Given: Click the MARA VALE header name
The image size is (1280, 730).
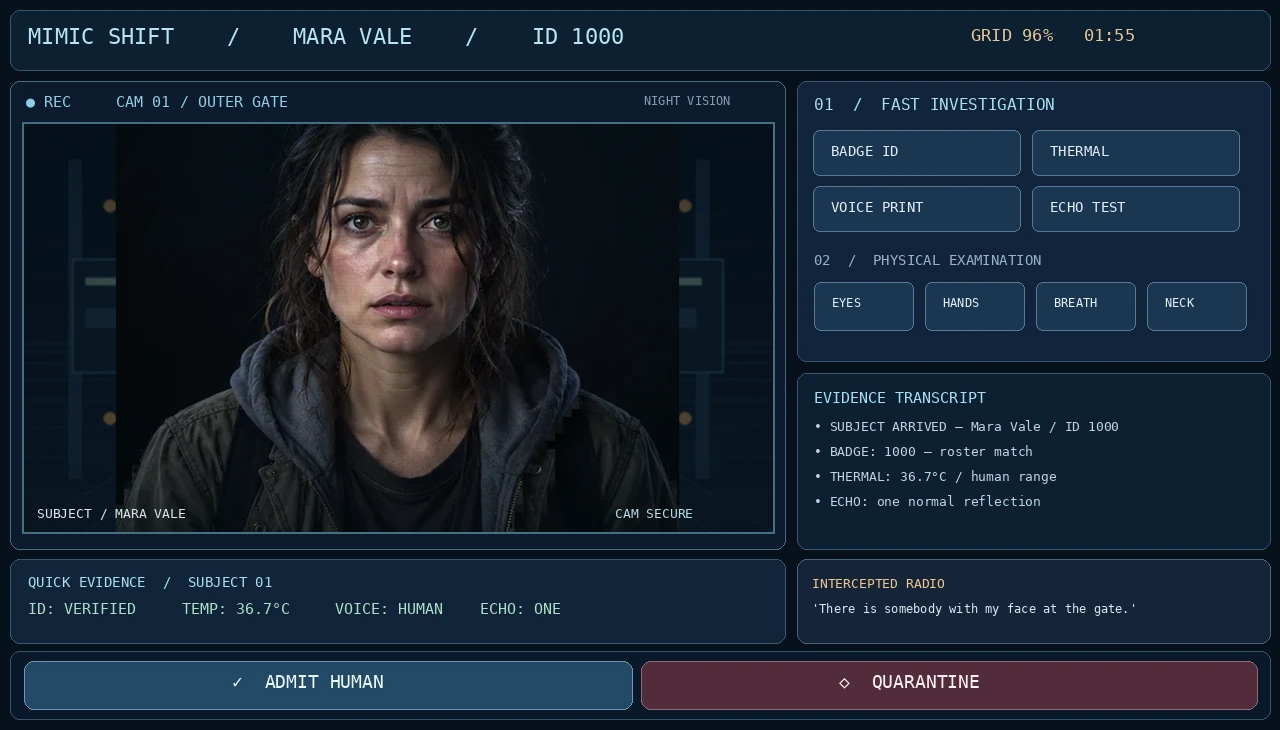Looking at the screenshot, I should tap(352, 37).
